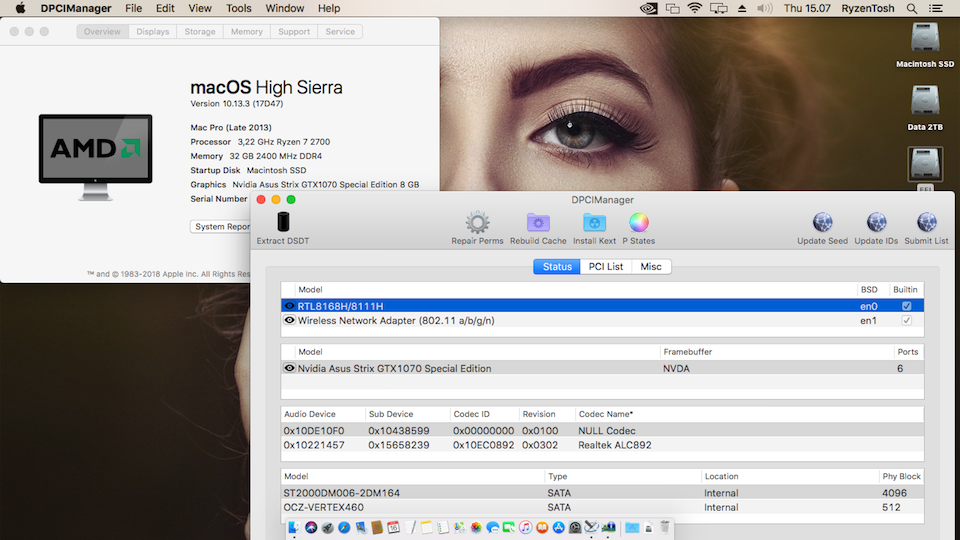Screen dimensions: 960x540
Task: Click the Update Seed globe icon
Action: (822, 223)
